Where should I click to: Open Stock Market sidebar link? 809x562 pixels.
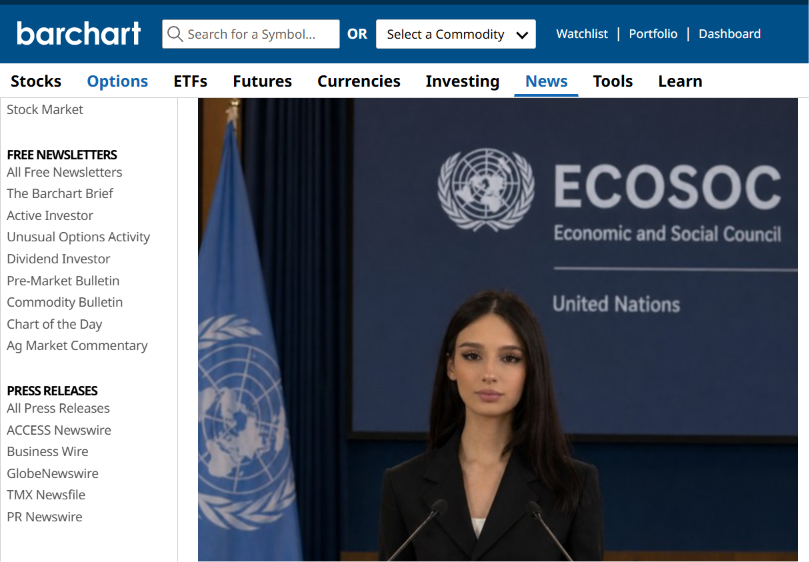[45, 109]
